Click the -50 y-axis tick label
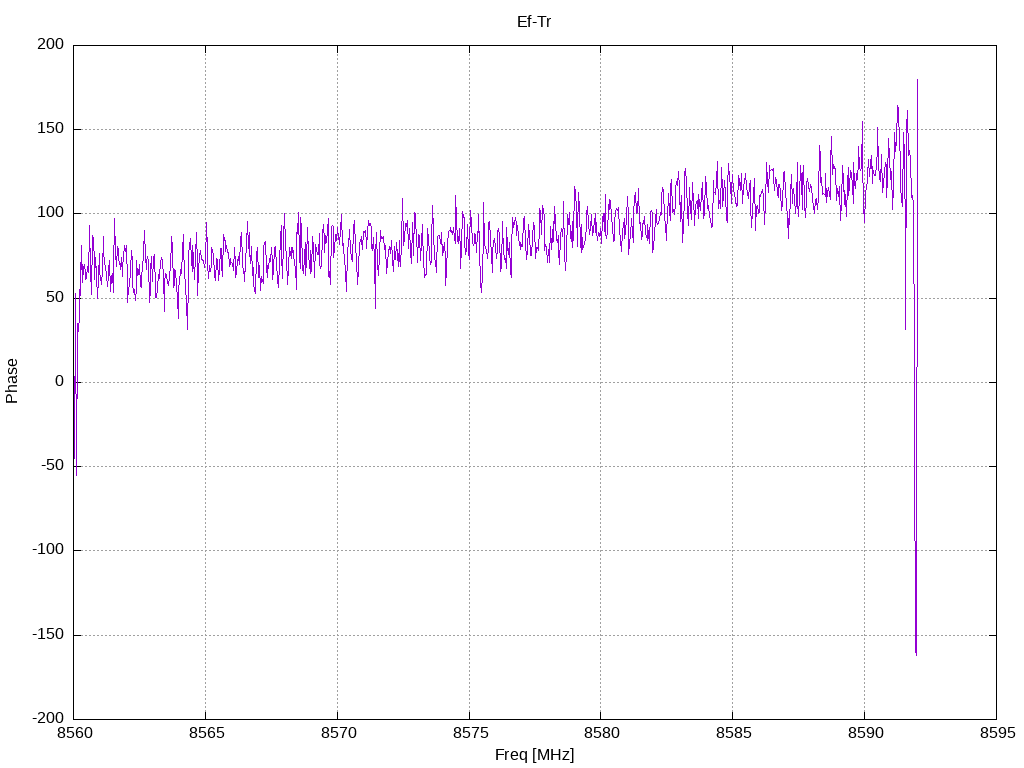Image resolution: width=1024 pixels, height=768 pixels. tap(50, 466)
